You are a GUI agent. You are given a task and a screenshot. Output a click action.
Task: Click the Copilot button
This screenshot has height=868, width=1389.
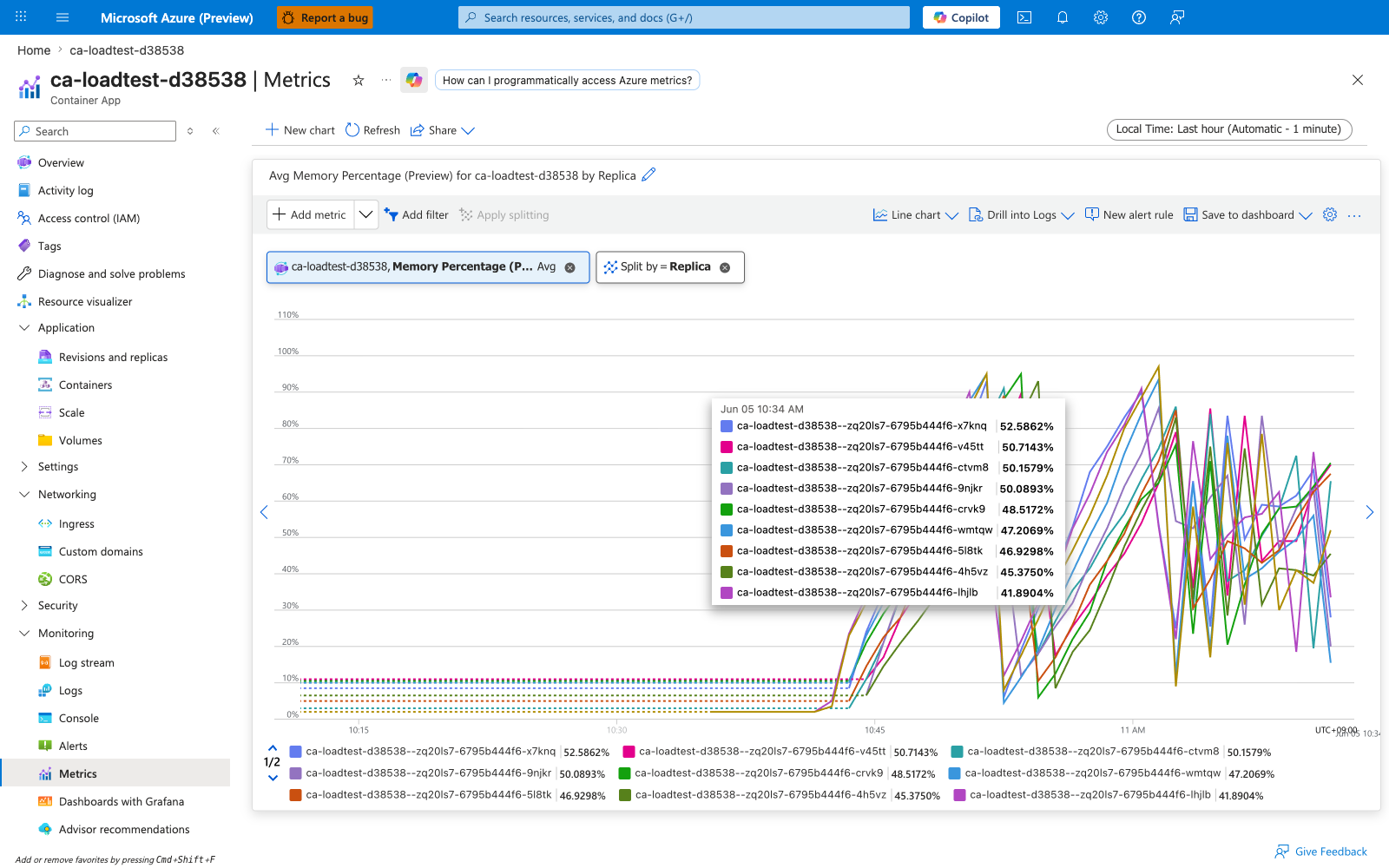coord(961,17)
